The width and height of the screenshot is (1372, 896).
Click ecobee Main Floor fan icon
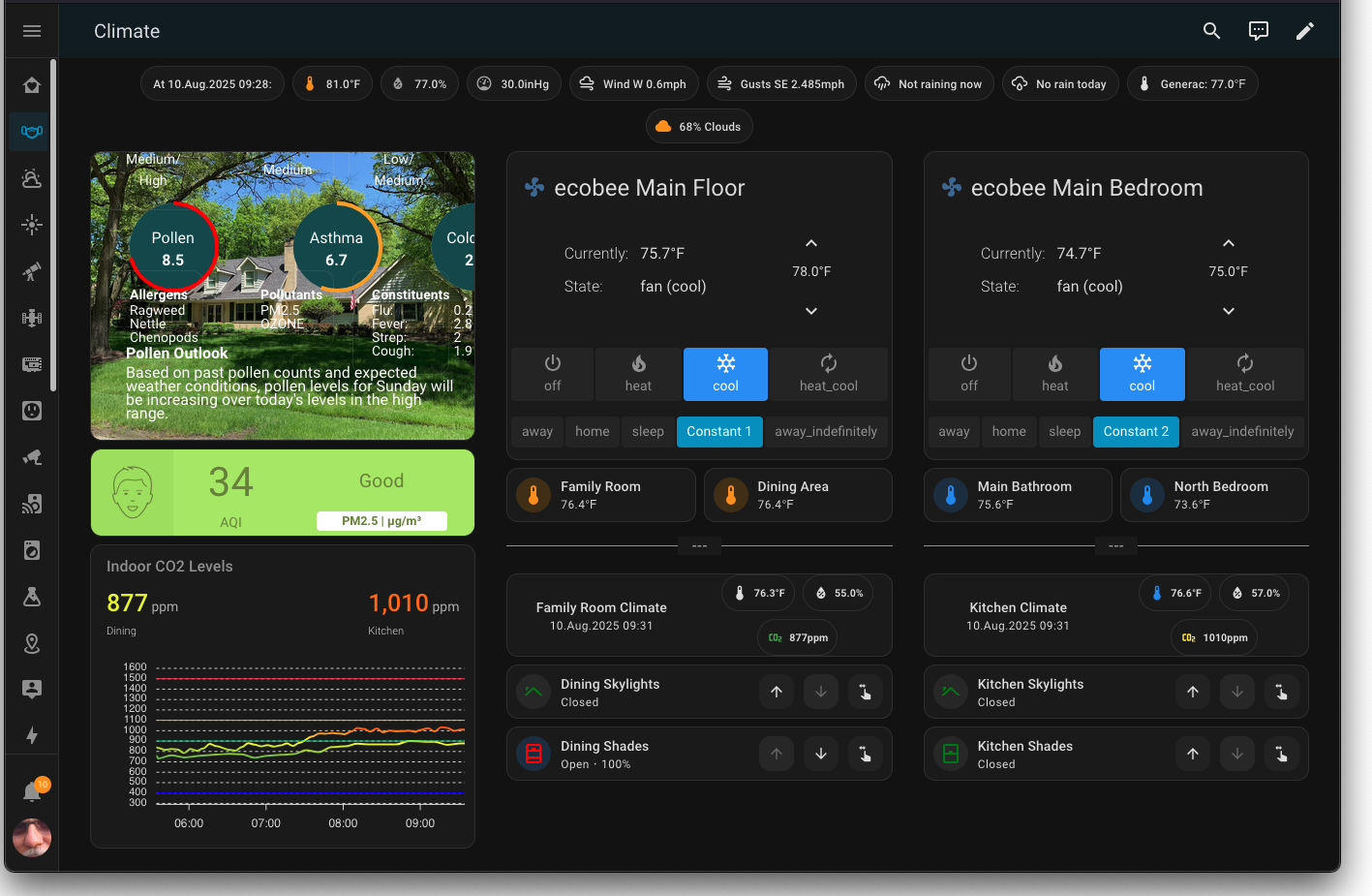534,187
